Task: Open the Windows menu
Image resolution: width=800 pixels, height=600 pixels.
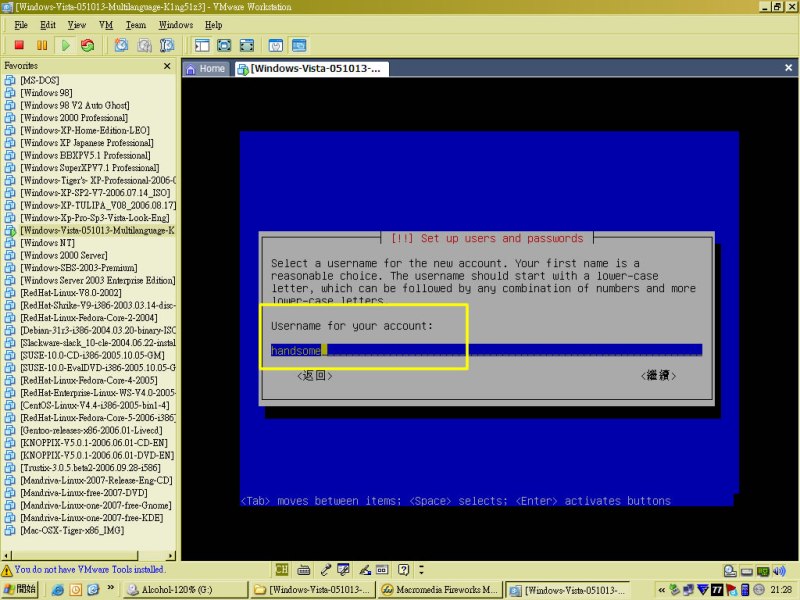Action: [x=176, y=25]
